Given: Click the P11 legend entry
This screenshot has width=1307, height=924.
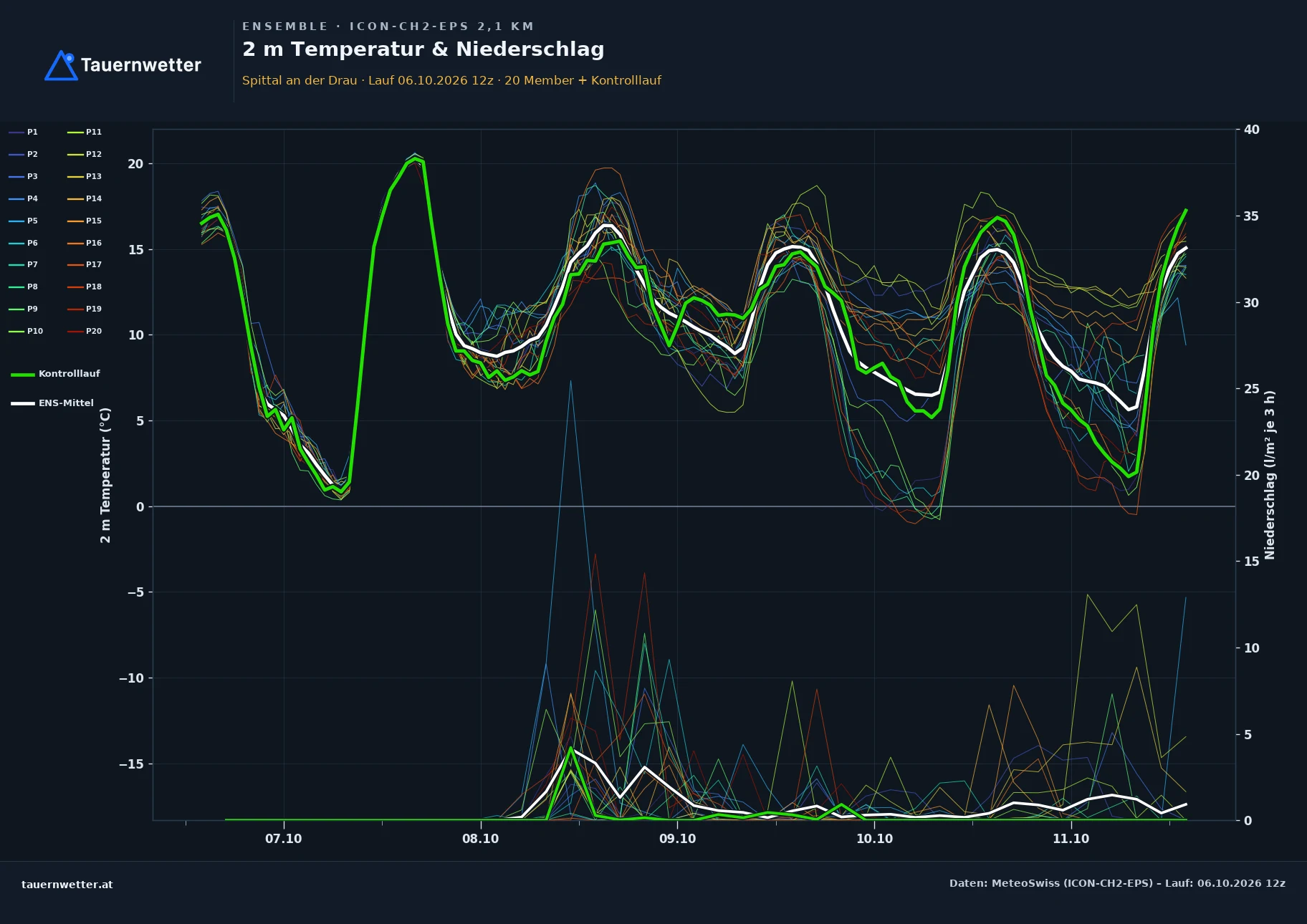Looking at the screenshot, I should point(85,132).
